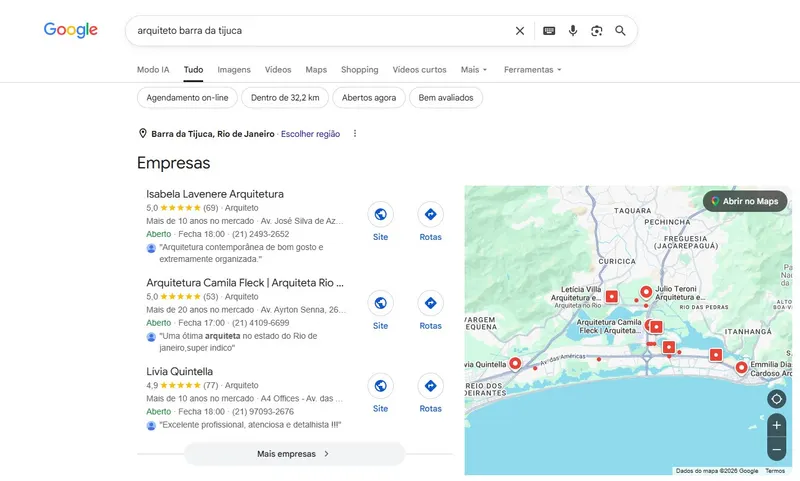Expand the Mais empresas list
Viewport: 800px width, 481px height.
pos(294,453)
